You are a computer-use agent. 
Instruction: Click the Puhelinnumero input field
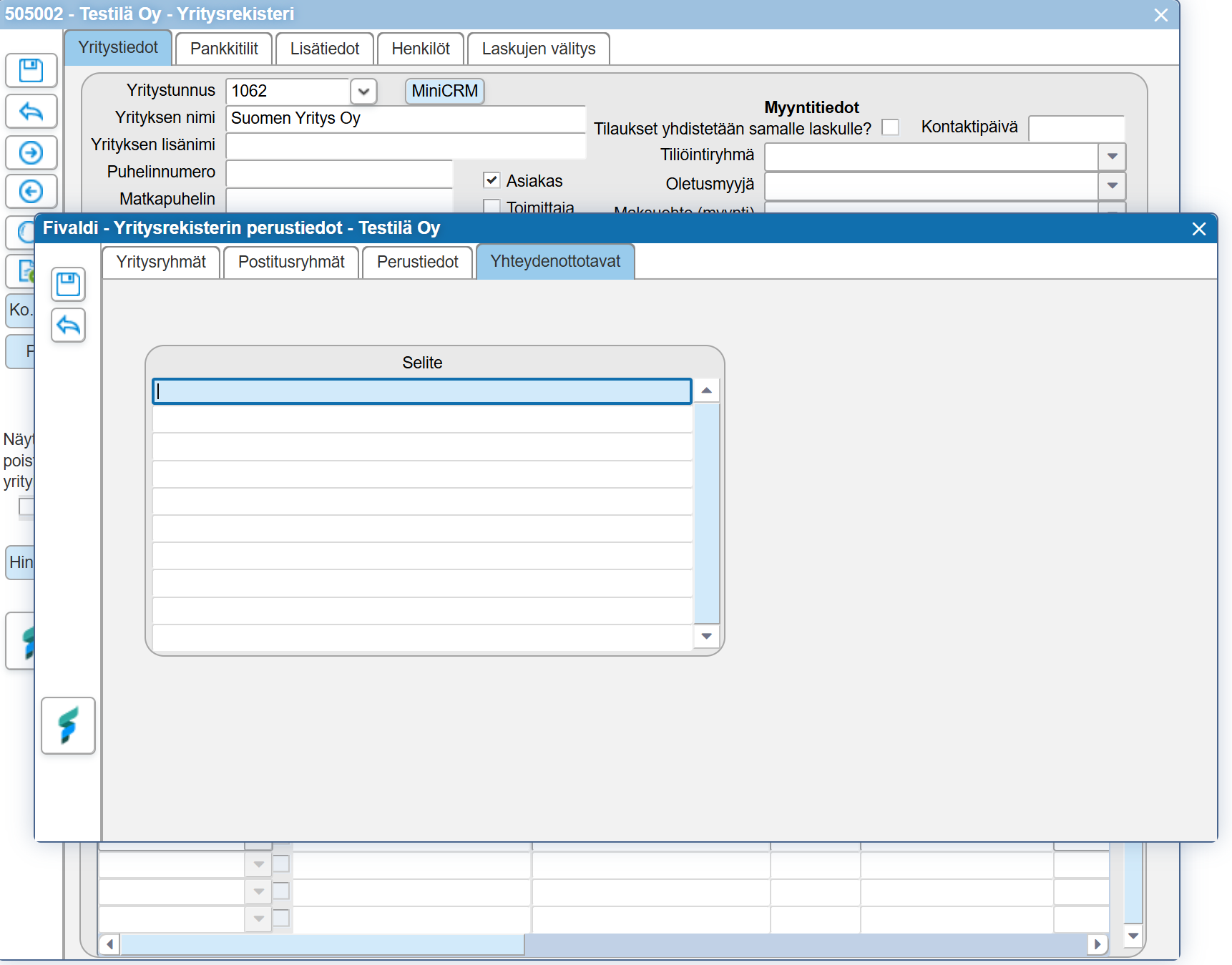click(339, 172)
